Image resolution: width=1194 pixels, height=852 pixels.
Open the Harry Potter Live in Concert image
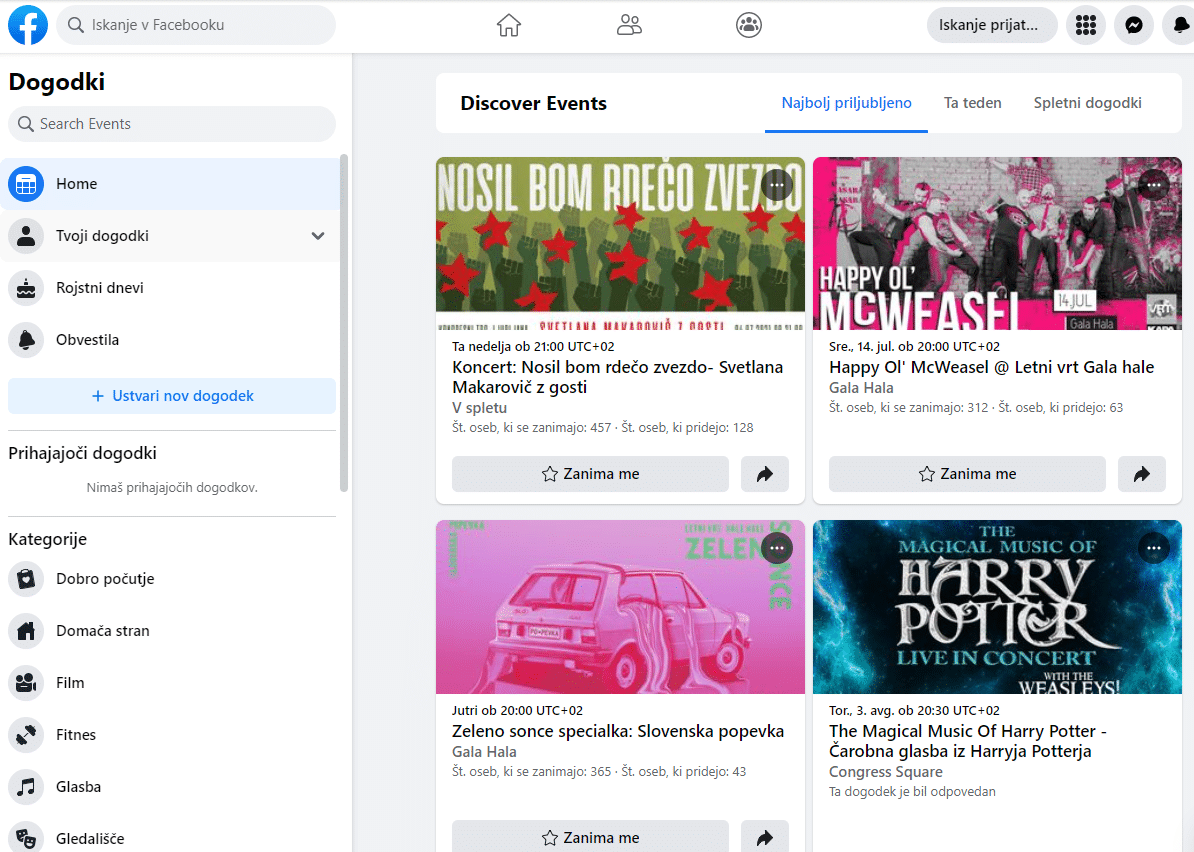coord(997,607)
